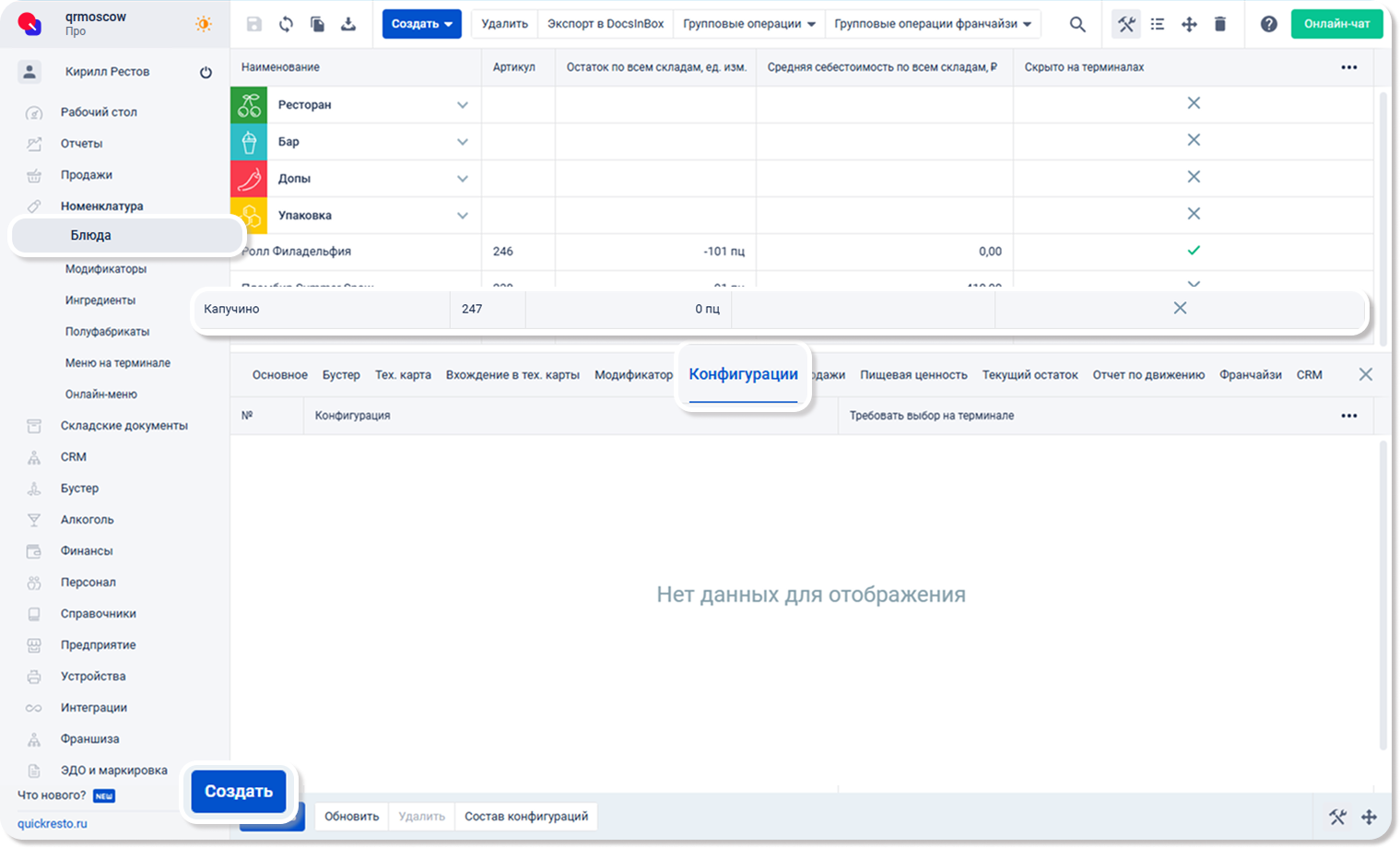This screenshot has width=1400, height=848.
Task: Expand the Упаковка category chevron
Action: (463, 216)
